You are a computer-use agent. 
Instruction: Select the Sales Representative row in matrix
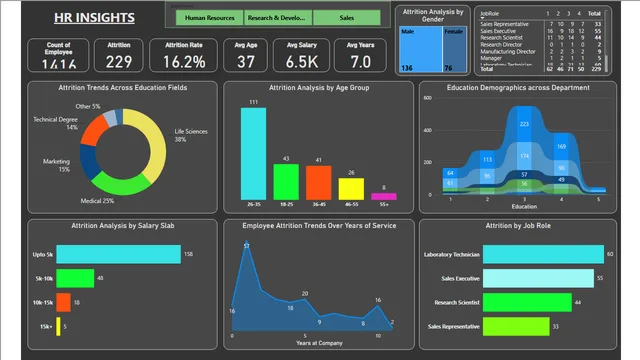pos(541,24)
